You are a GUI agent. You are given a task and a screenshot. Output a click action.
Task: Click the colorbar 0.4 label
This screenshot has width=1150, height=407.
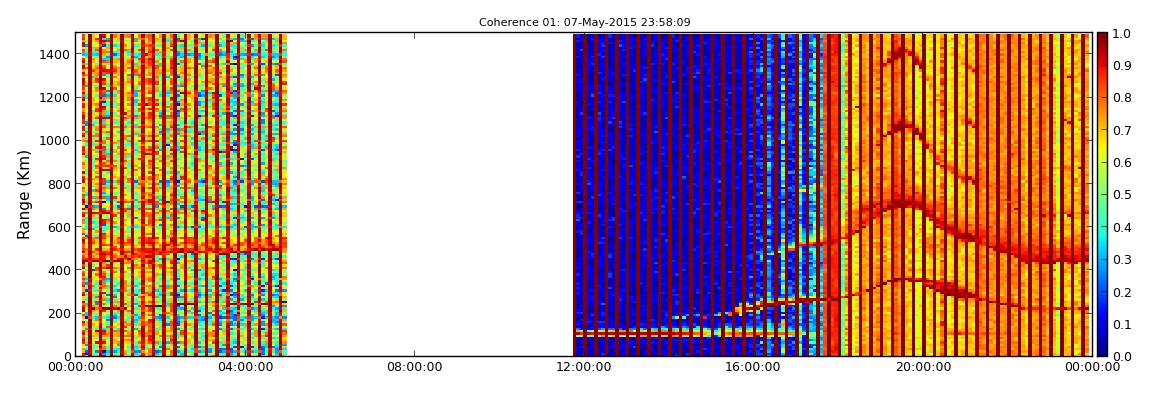coord(1121,227)
